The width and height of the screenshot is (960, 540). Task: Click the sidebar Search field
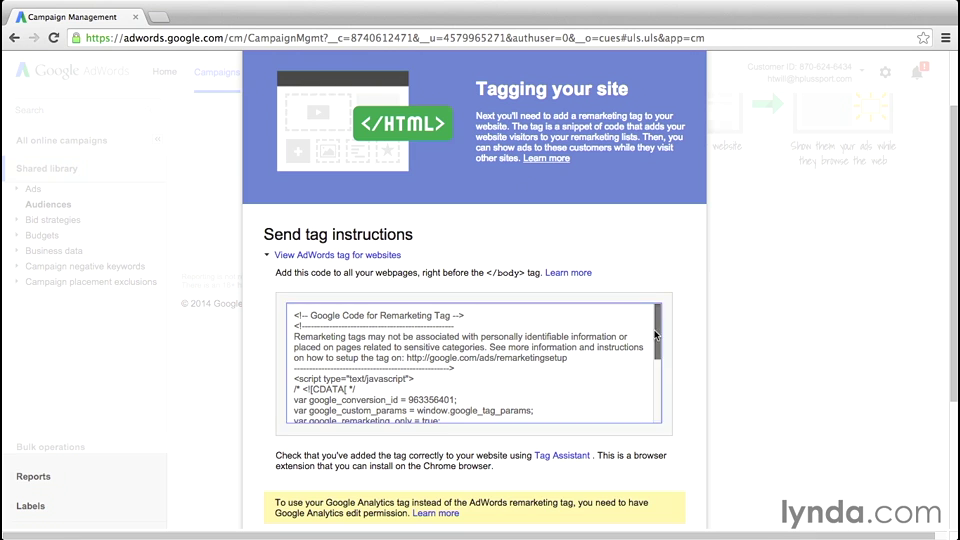84,110
